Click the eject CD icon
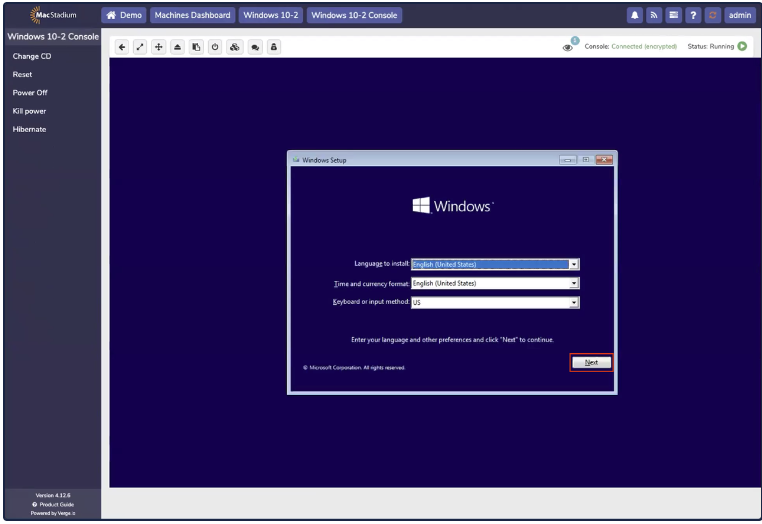762x524 pixels. click(x=178, y=47)
